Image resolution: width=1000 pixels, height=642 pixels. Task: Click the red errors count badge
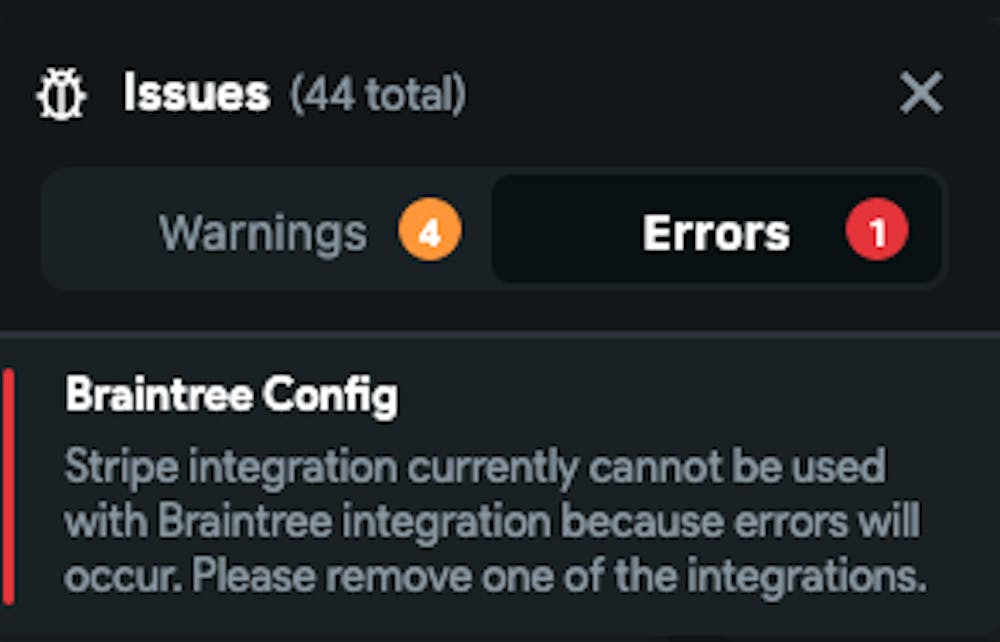coord(876,232)
